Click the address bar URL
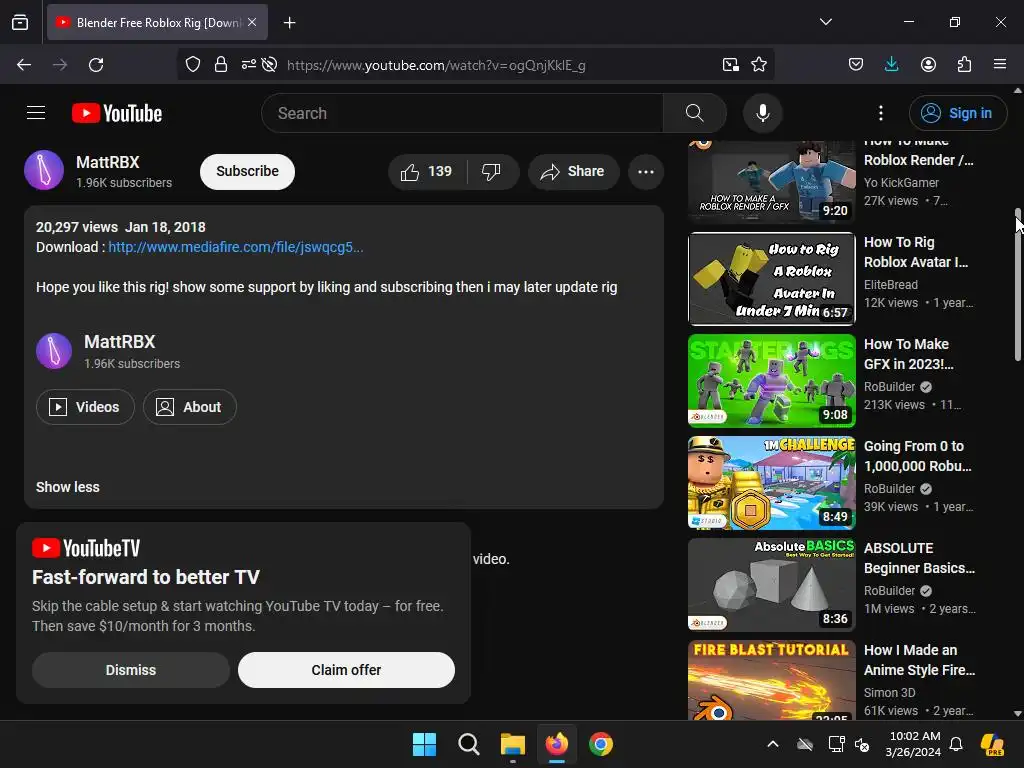This screenshot has height=768, width=1024. tap(436, 65)
